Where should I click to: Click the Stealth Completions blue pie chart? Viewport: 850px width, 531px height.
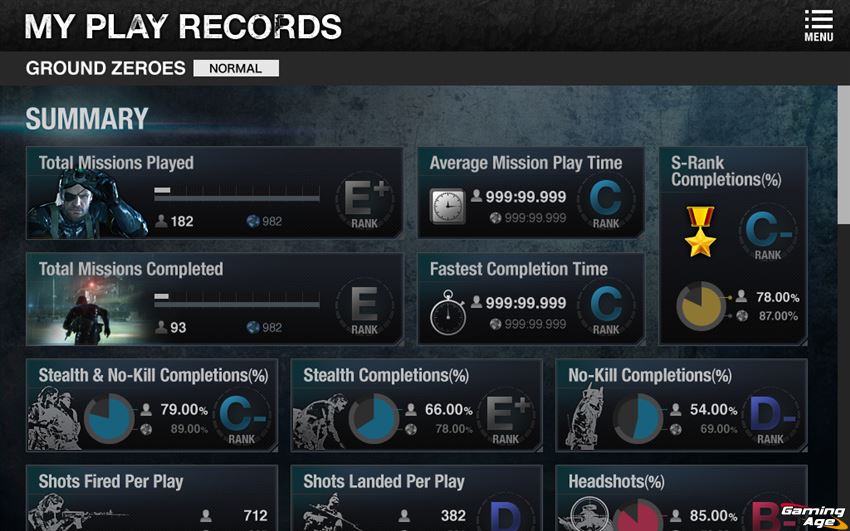point(374,418)
